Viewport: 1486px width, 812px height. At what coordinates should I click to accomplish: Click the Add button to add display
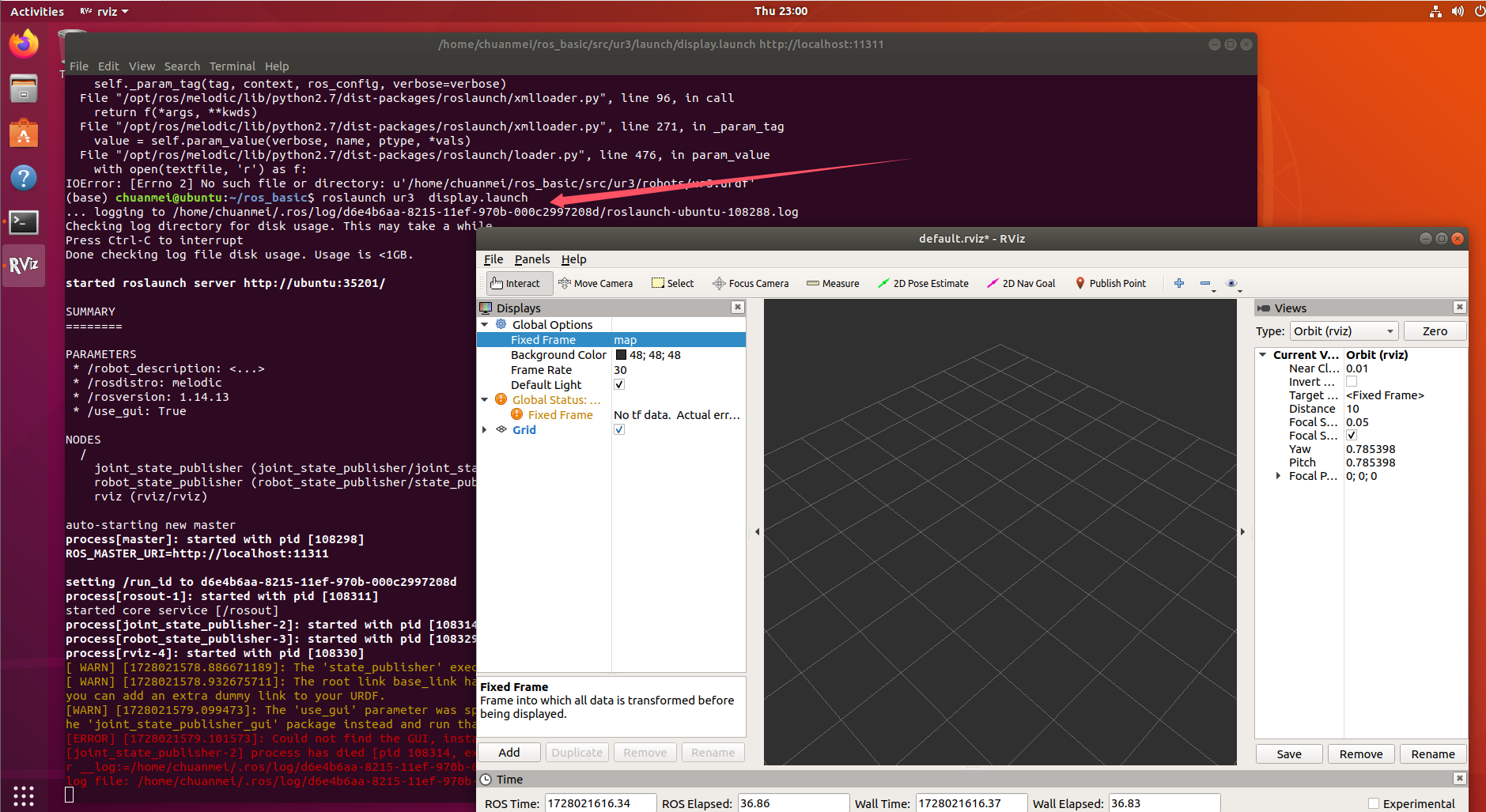click(509, 752)
